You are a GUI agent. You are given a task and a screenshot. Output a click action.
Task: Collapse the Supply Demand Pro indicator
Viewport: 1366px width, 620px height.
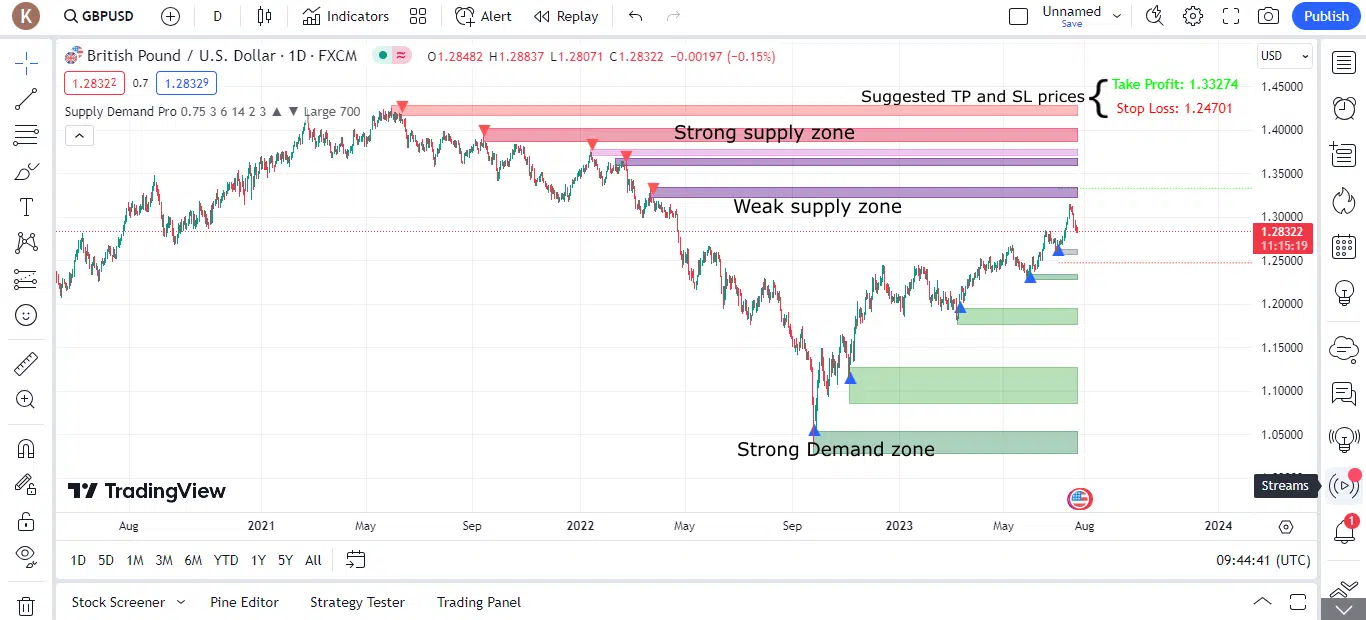click(79, 134)
